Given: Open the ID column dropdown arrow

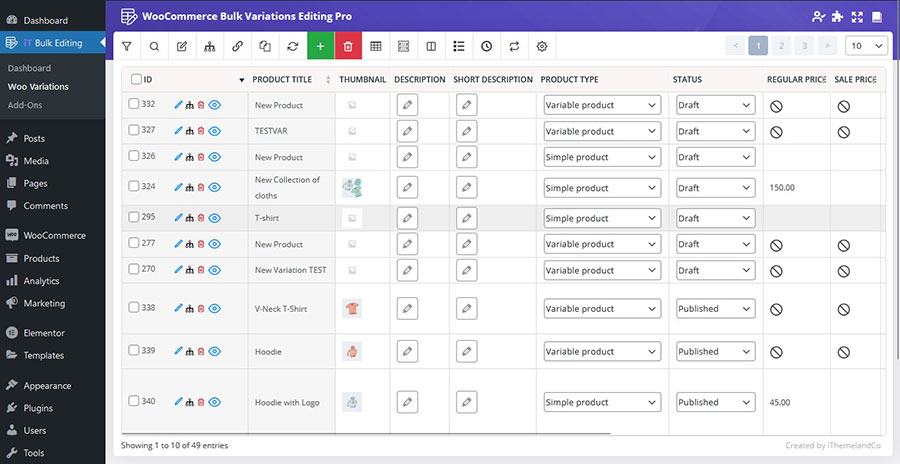Looking at the screenshot, I should pyautogui.click(x=242, y=80).
